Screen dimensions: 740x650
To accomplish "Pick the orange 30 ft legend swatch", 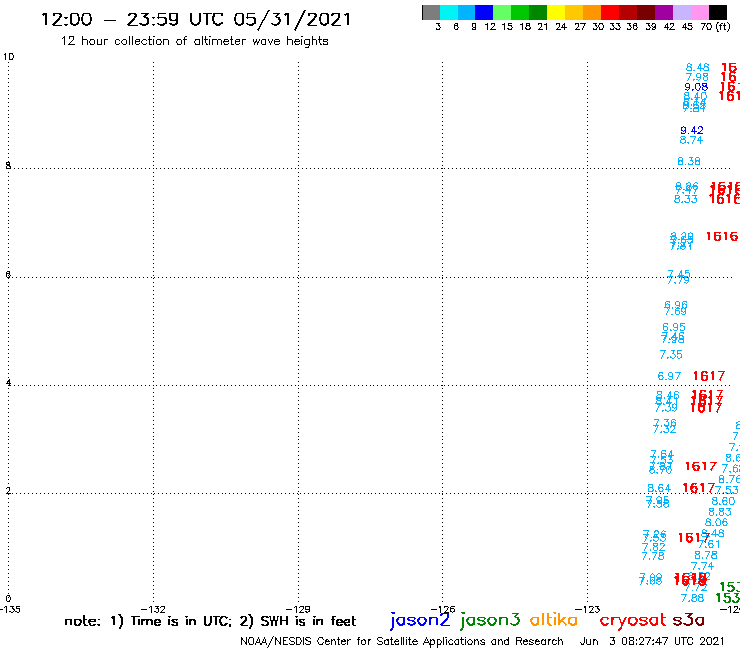I will pyautogui.click(x=592, y=12).
